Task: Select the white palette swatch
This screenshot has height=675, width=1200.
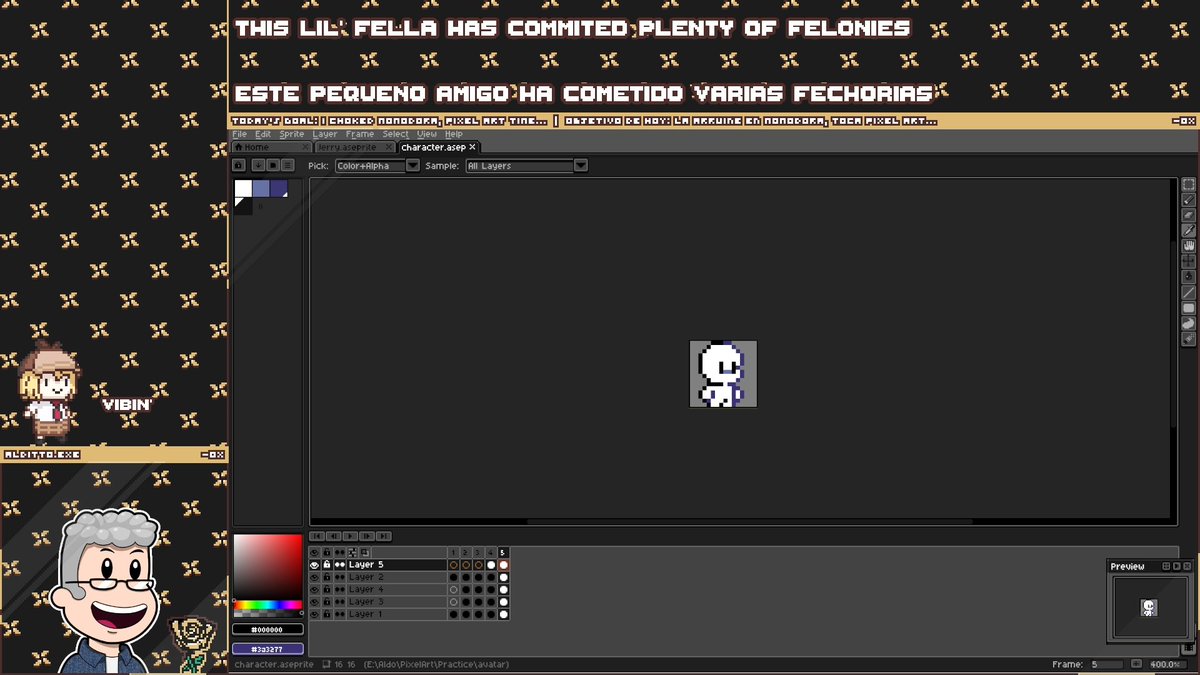Action: [x=243, y=188]
